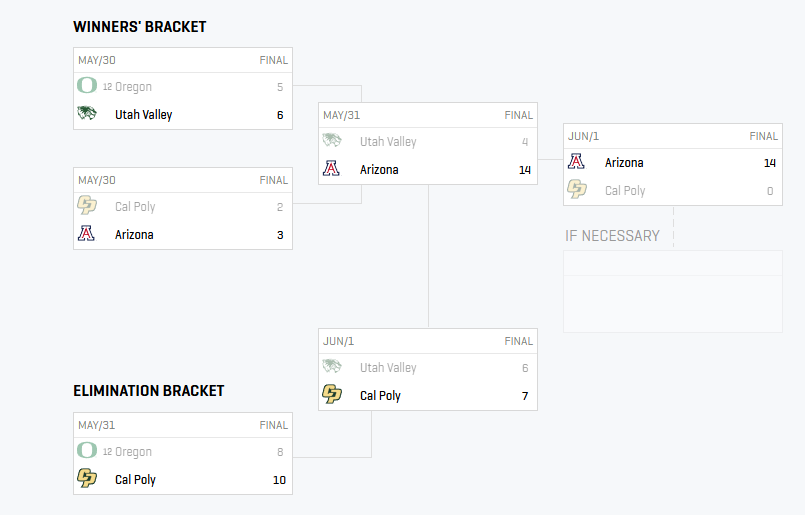Click Utah Valley logo in Jun 1 elimination game

coord(332,366)
